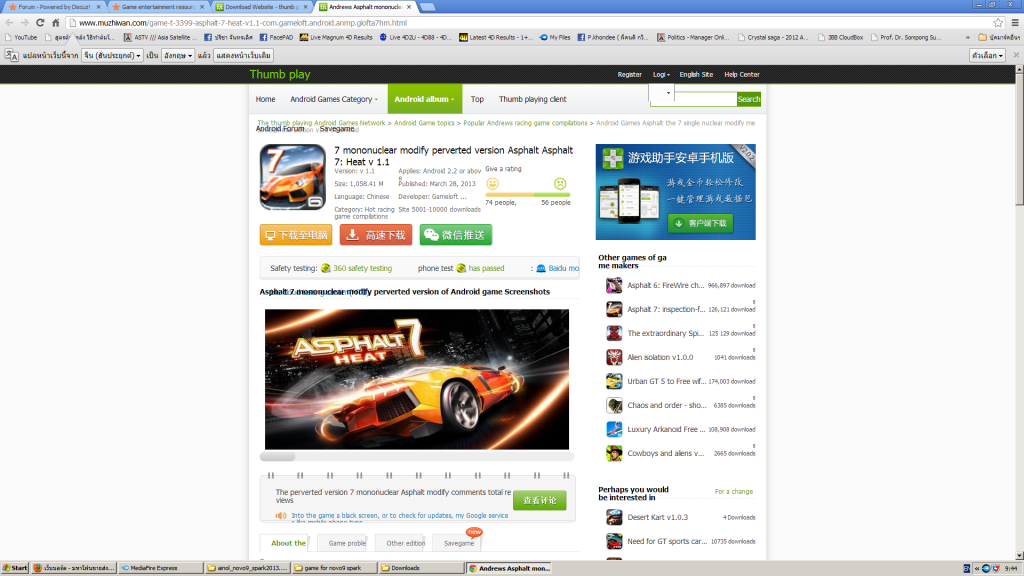The image size is (1024, 576).
Task: Expand the Android Games Category menu
Action: (334, 99)
